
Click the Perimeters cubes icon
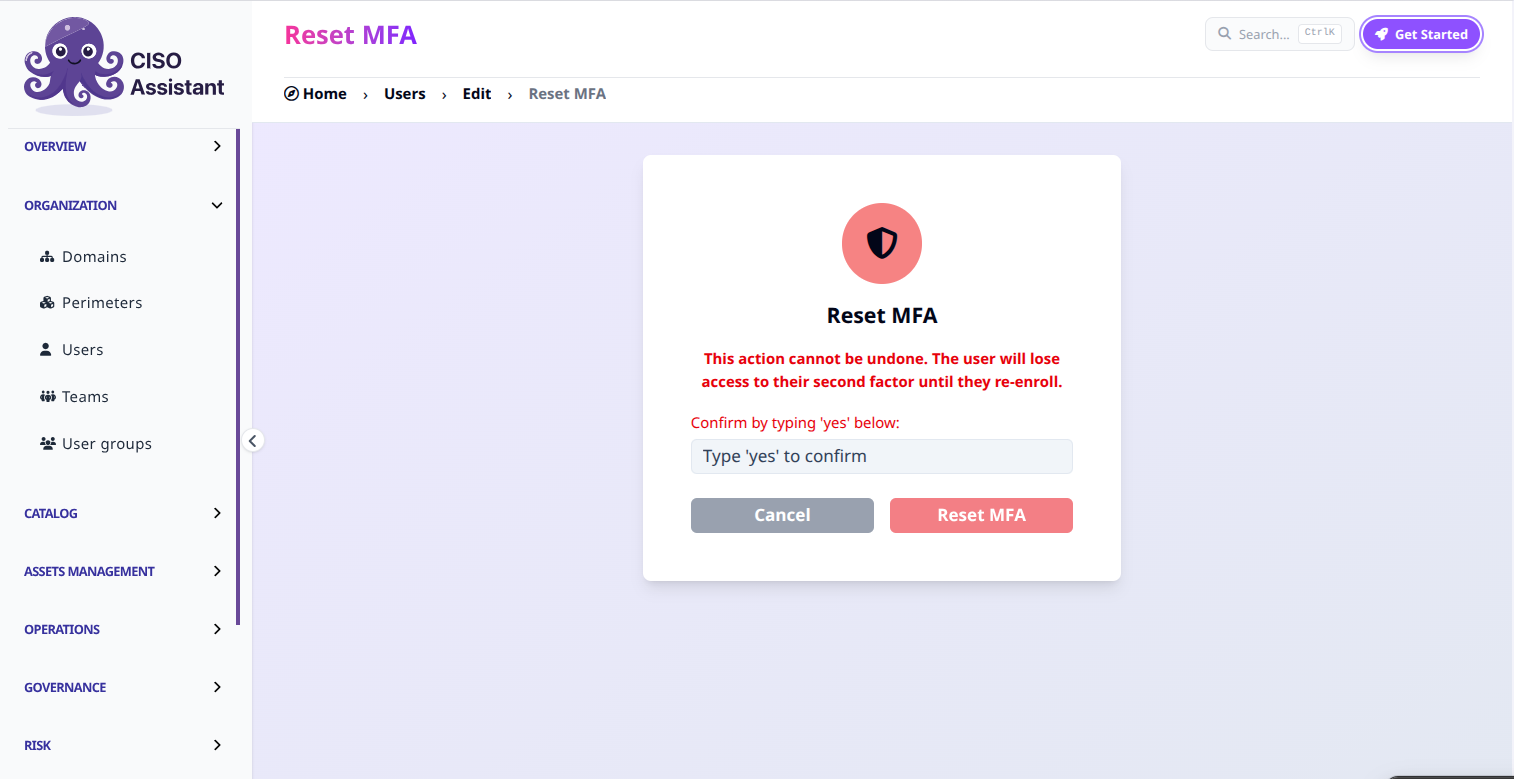click(47, 303)
